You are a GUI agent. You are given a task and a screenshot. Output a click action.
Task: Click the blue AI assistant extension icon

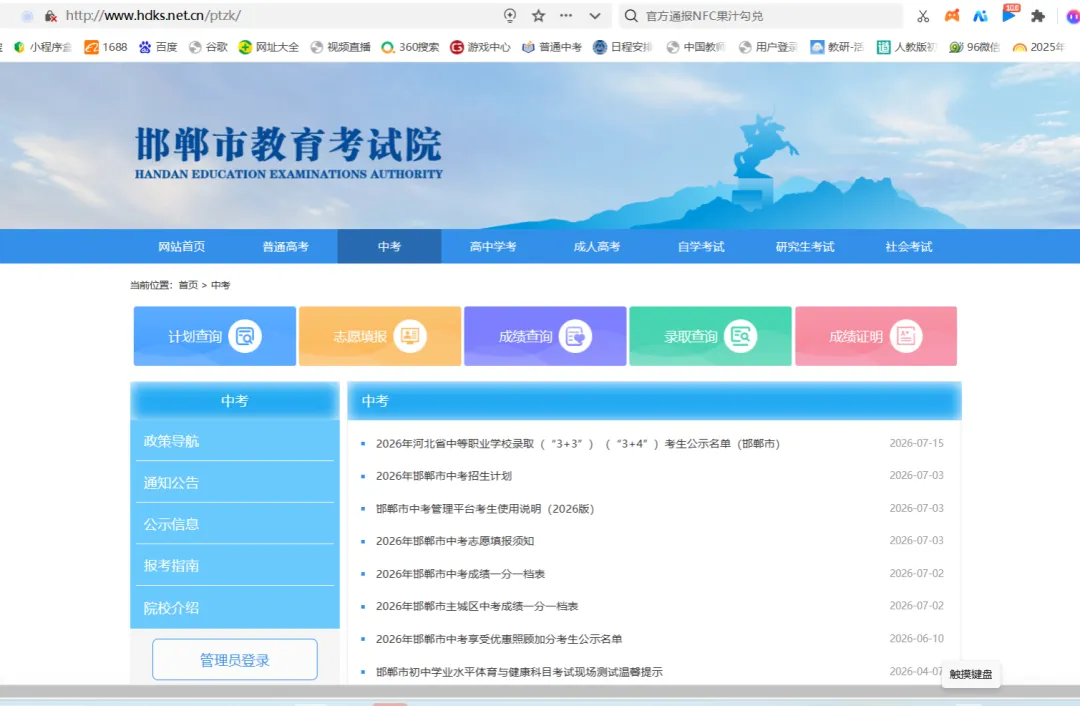coord(980,16)
